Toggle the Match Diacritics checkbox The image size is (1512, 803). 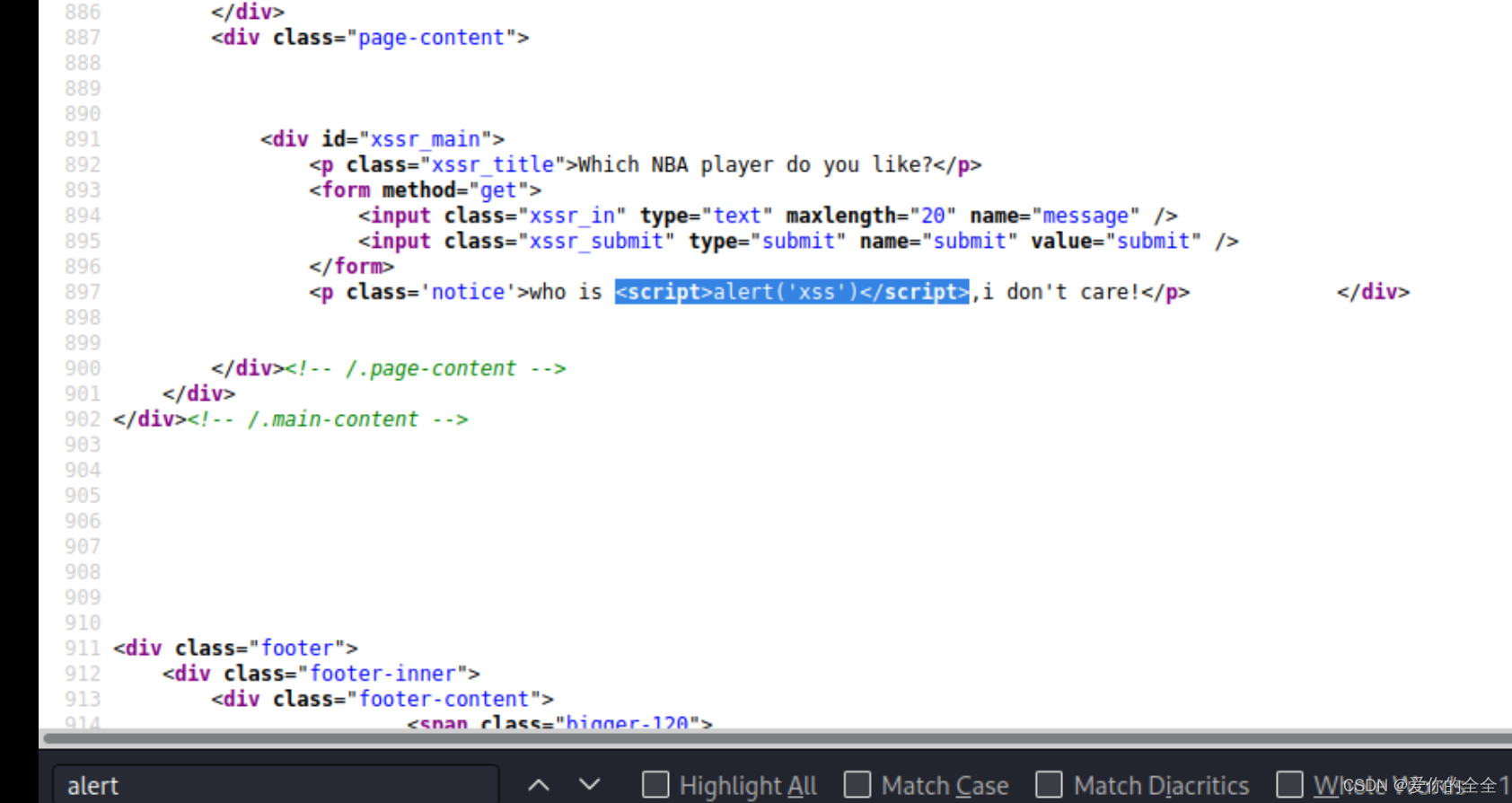coord(1049,785)
